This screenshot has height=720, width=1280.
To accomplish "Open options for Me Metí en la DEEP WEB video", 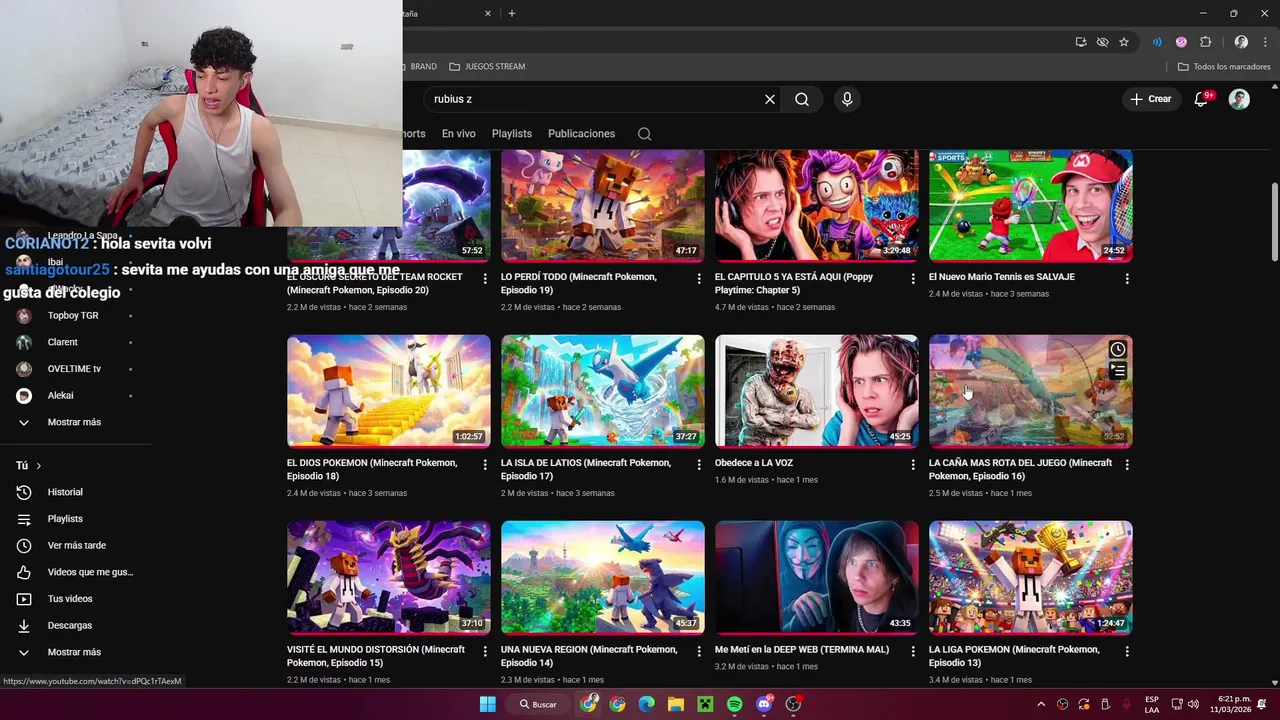I will 912,650.
